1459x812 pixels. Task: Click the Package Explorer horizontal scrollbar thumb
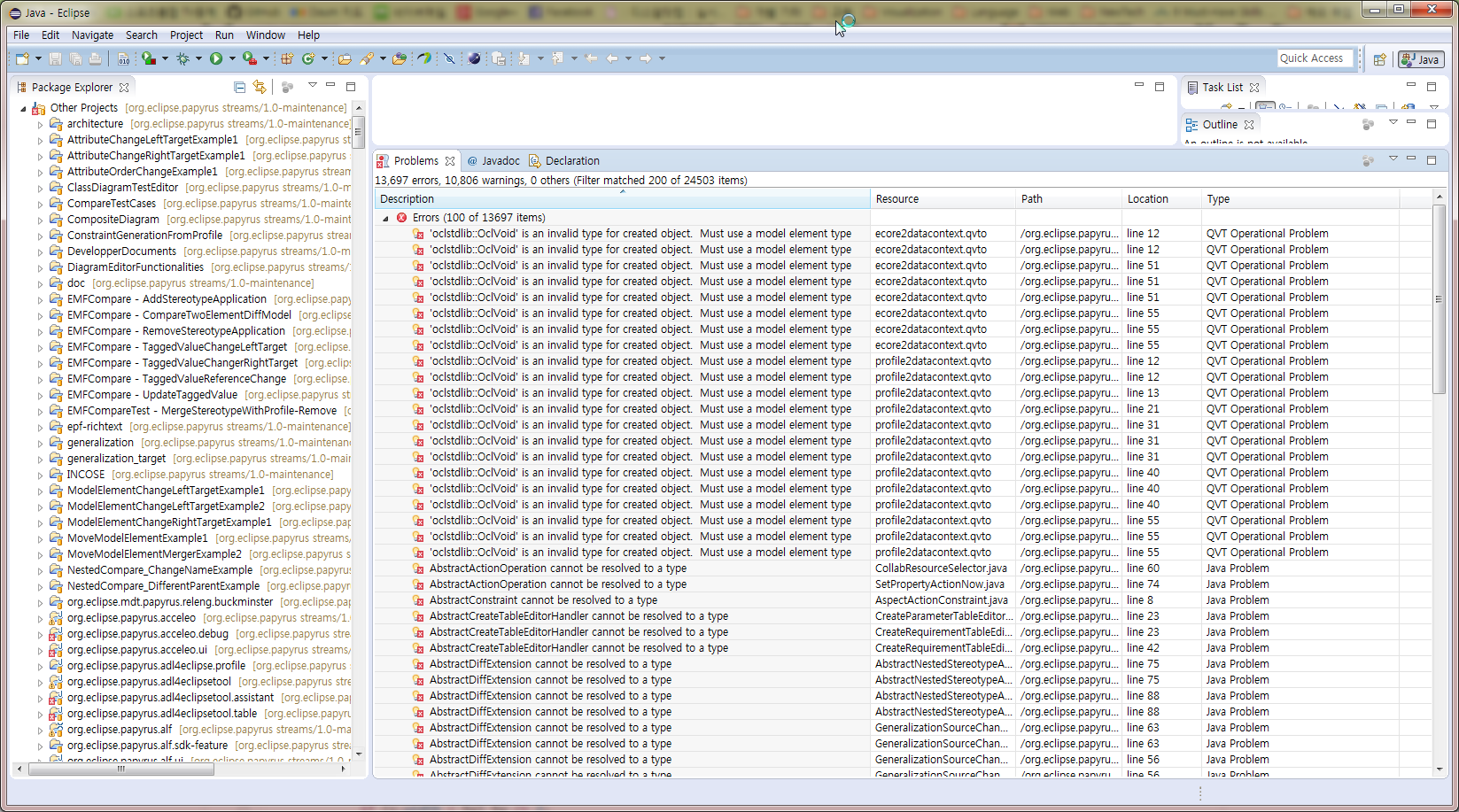tap(121, 769)
